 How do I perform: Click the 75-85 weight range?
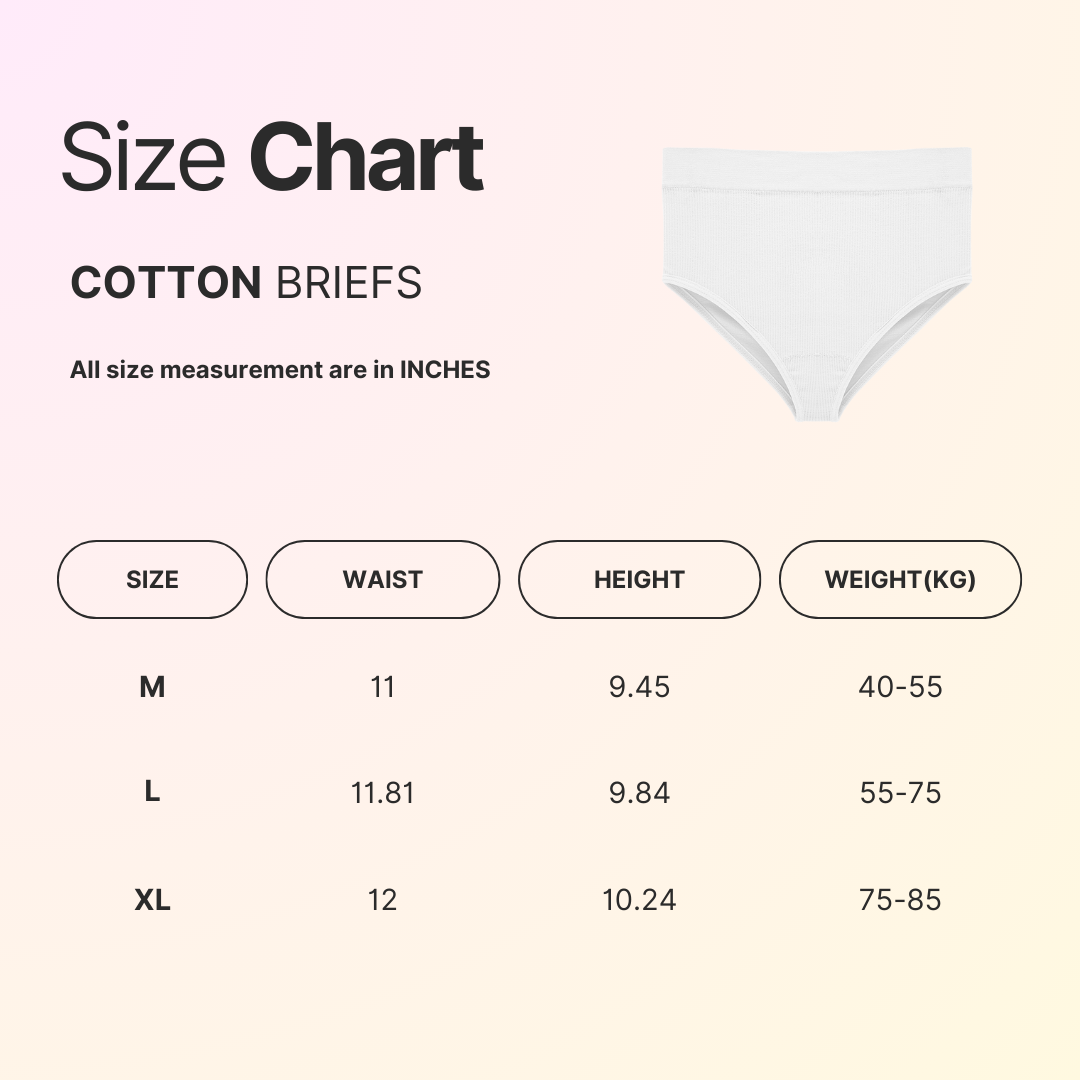pyautogui.click(x=900, y=900)
